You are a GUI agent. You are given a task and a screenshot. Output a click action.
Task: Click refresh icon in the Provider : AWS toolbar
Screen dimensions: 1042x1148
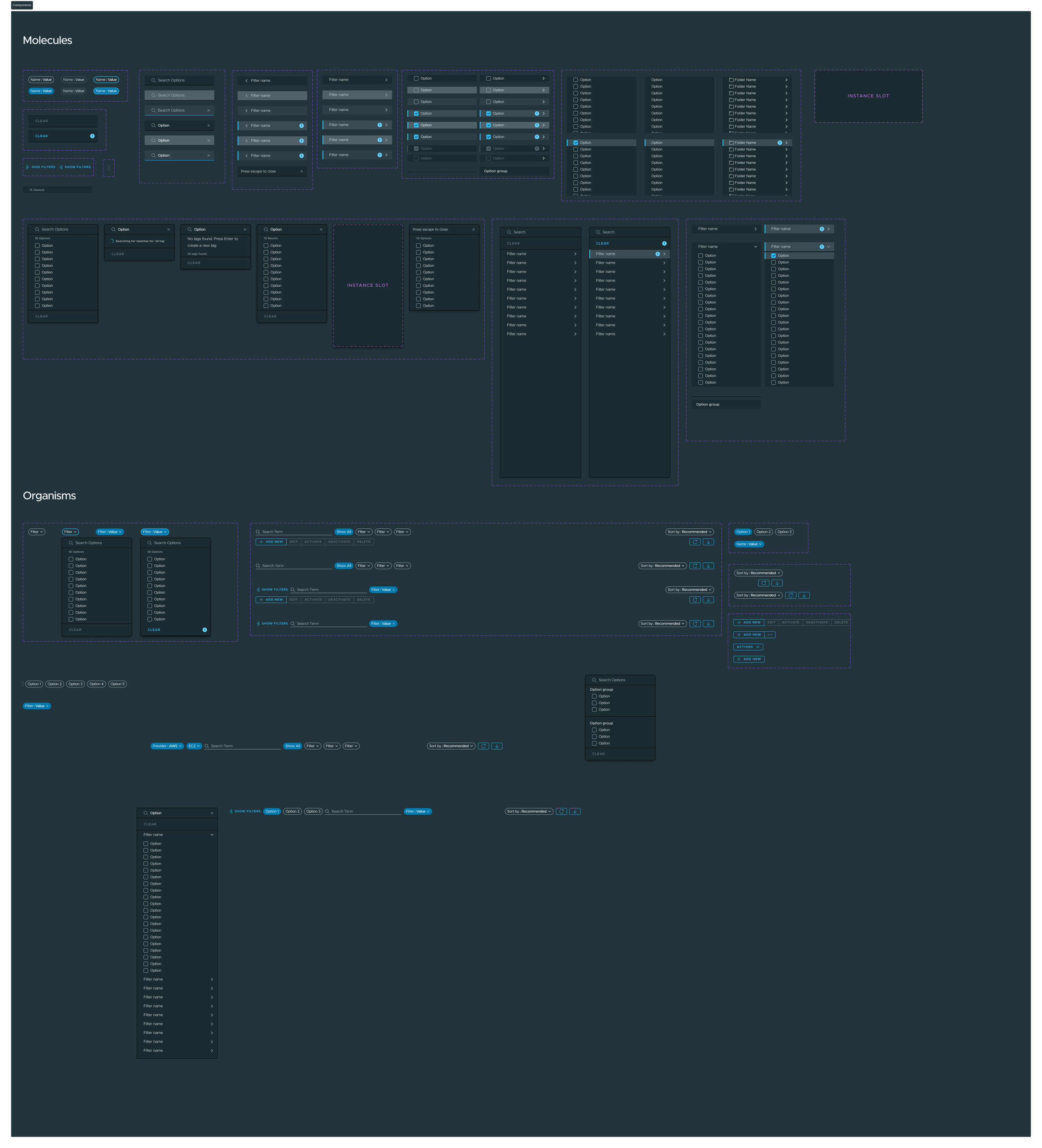click(x=483, y=746)
